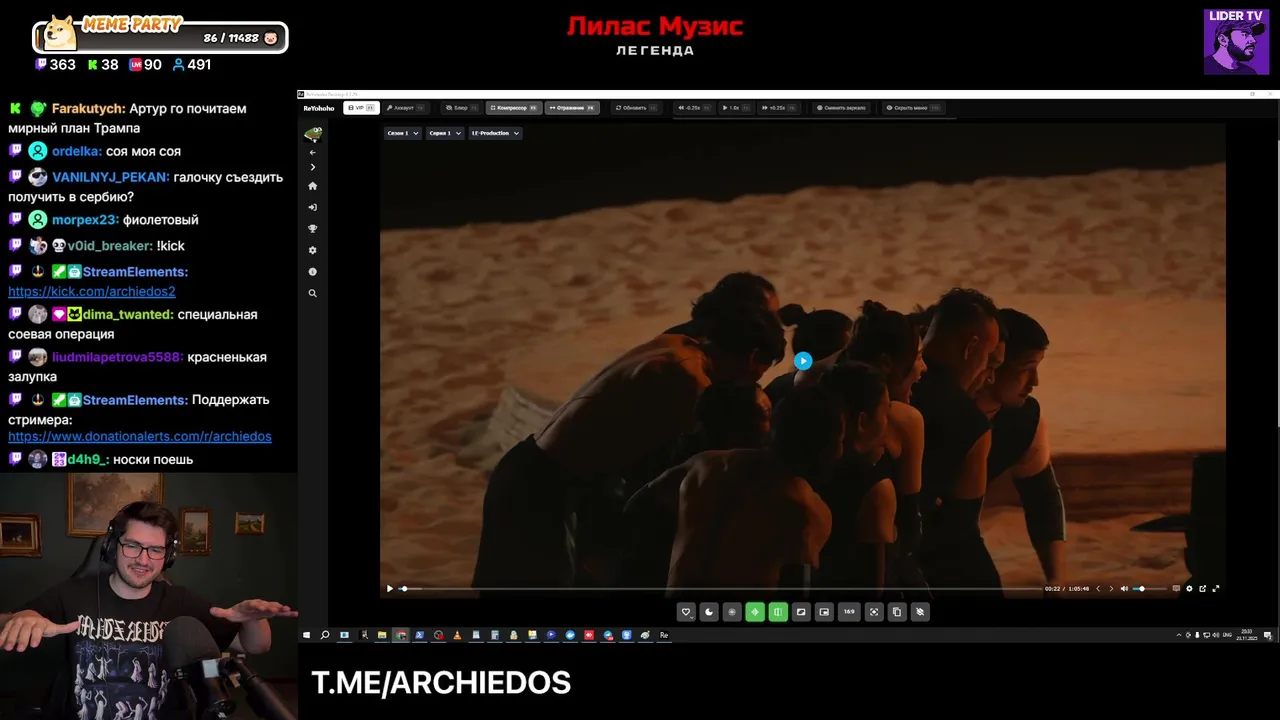Toggle the green diamond button below the player
Screen dimensions: 1280x720
(x=755, y=612)
